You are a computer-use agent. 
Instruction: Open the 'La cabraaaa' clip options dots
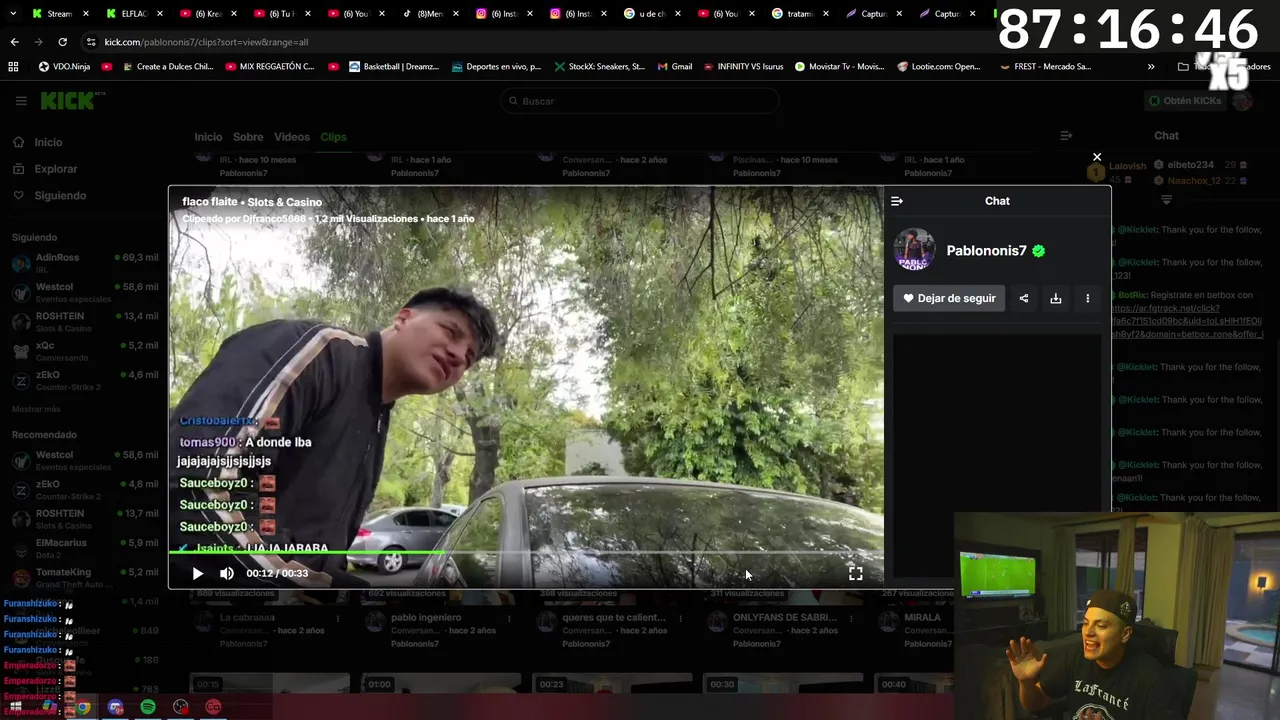(338, 618)
